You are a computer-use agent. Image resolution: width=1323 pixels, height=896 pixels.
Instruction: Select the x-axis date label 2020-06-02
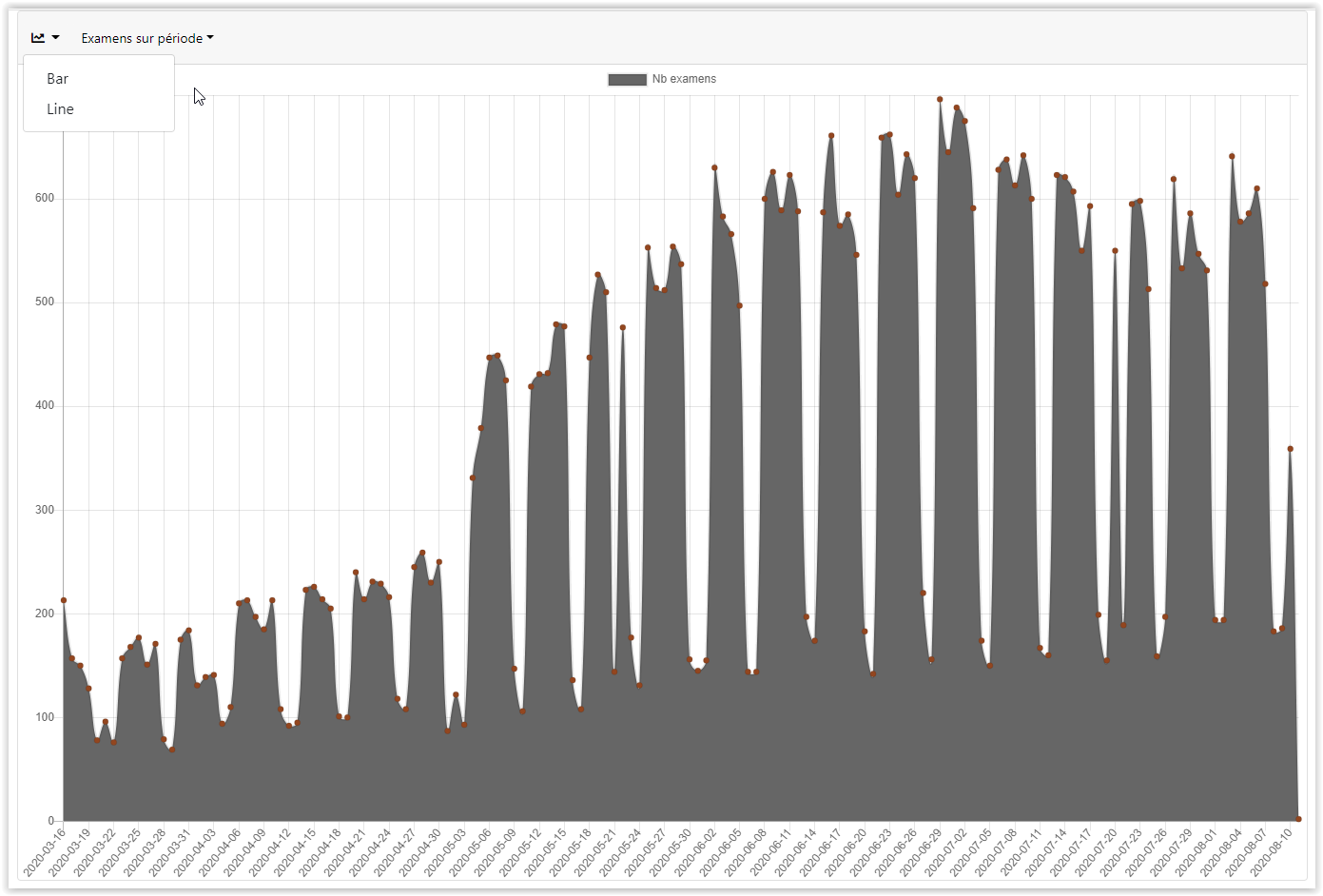697,852
